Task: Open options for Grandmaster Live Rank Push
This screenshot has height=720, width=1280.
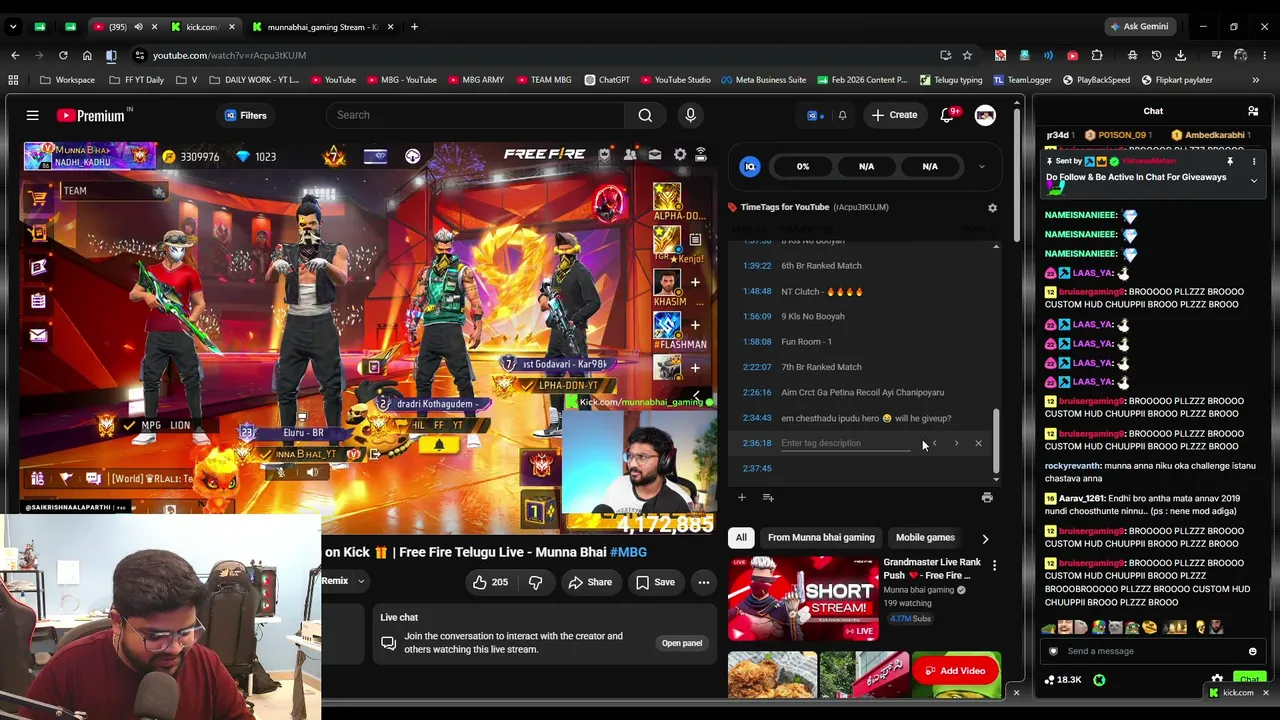Action: pos(994,566)
